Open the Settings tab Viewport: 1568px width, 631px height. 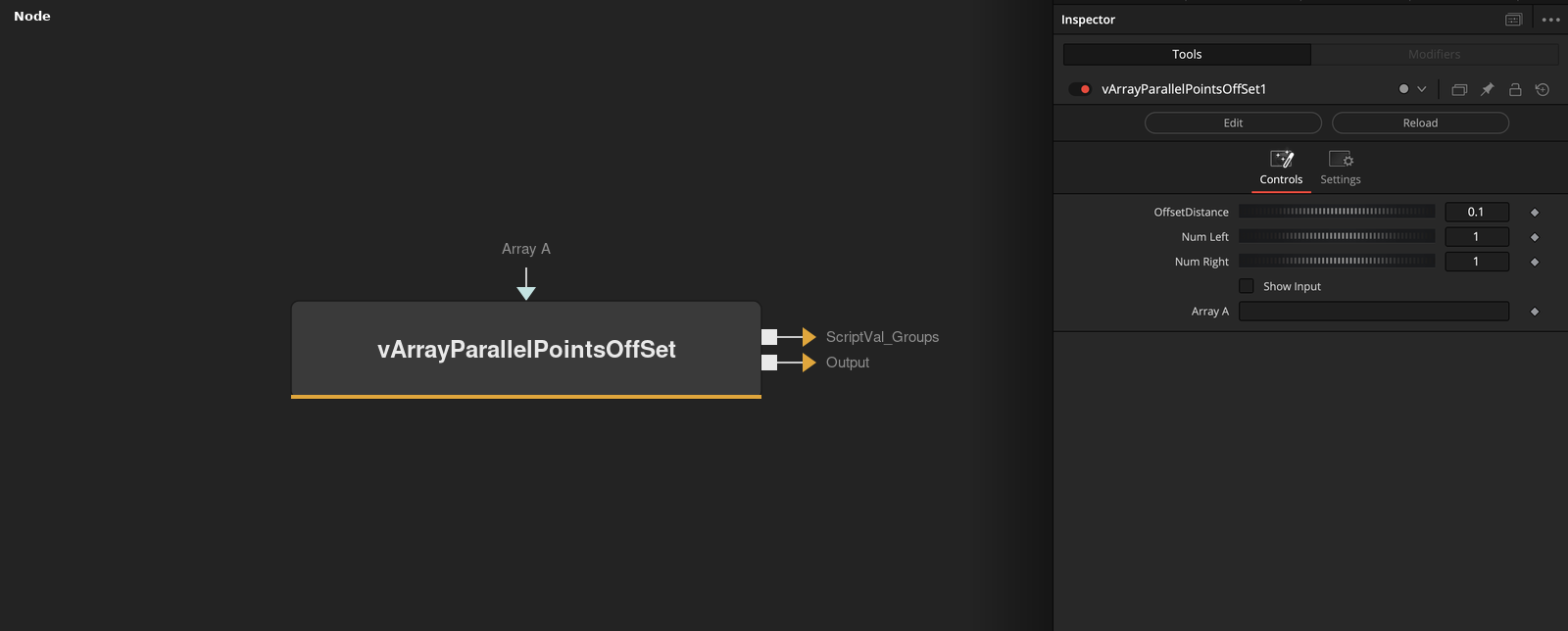click(1341, 169)
